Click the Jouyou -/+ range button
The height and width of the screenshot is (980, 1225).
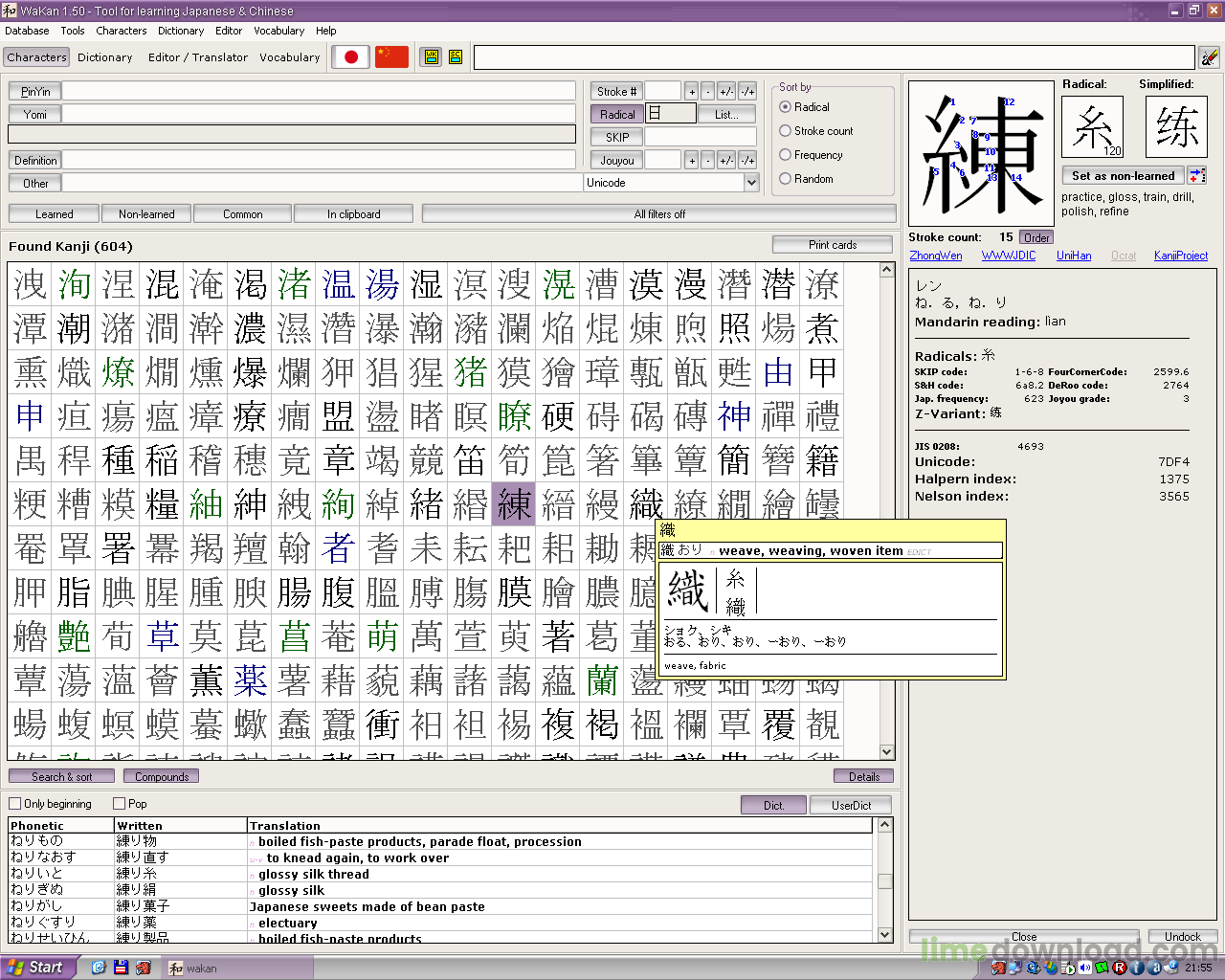coord(747,160)
